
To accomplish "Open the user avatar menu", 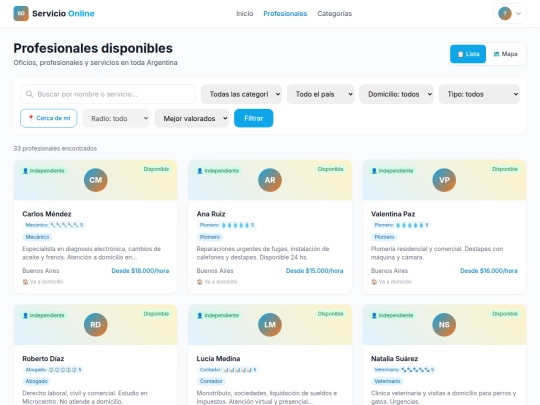I will 505,13.
